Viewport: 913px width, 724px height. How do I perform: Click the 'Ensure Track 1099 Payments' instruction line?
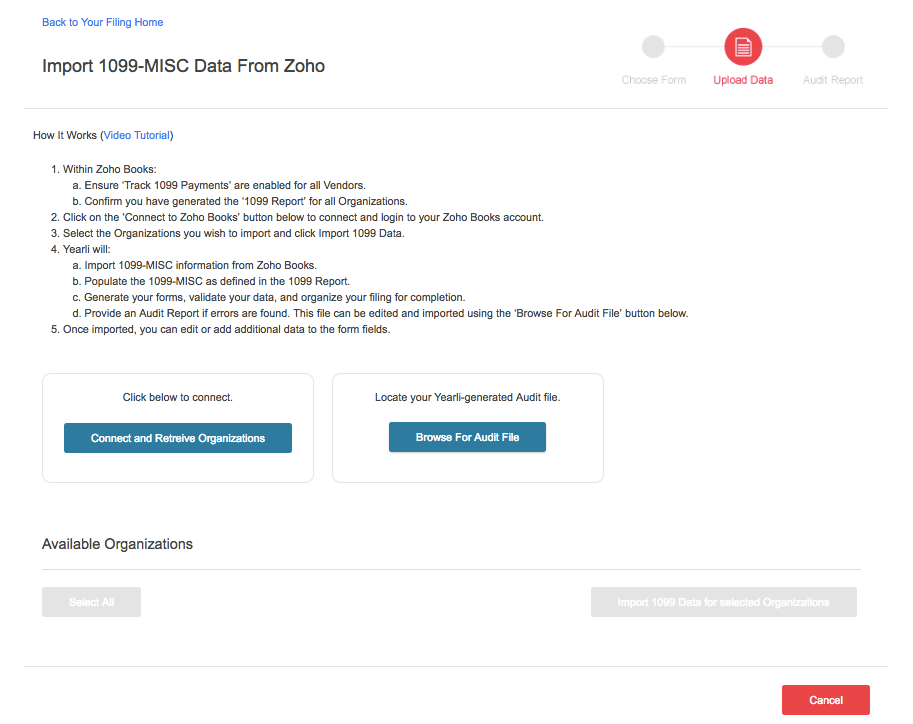tap(225, 185)
